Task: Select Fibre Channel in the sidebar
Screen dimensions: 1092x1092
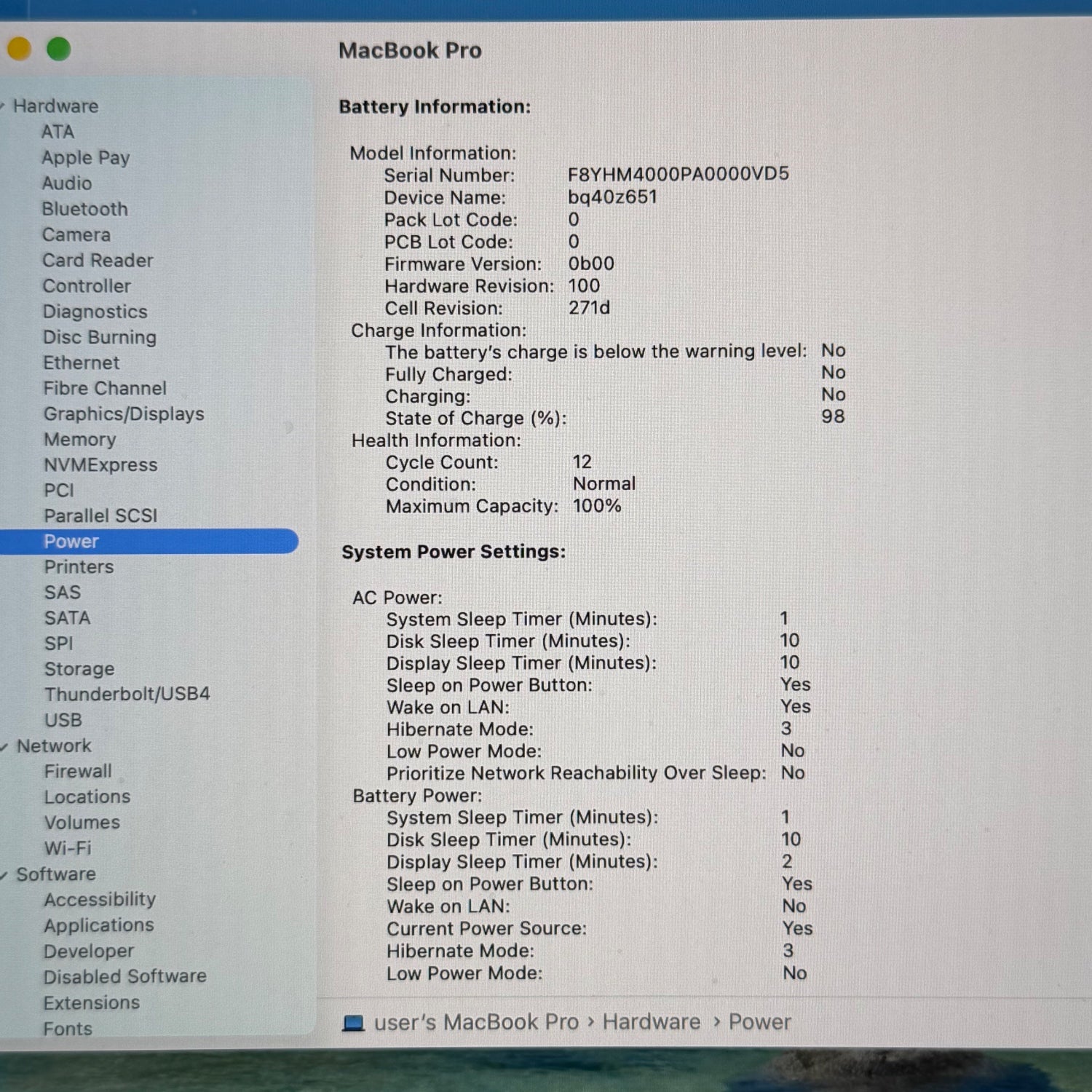Action: click(x=105, y=389)
